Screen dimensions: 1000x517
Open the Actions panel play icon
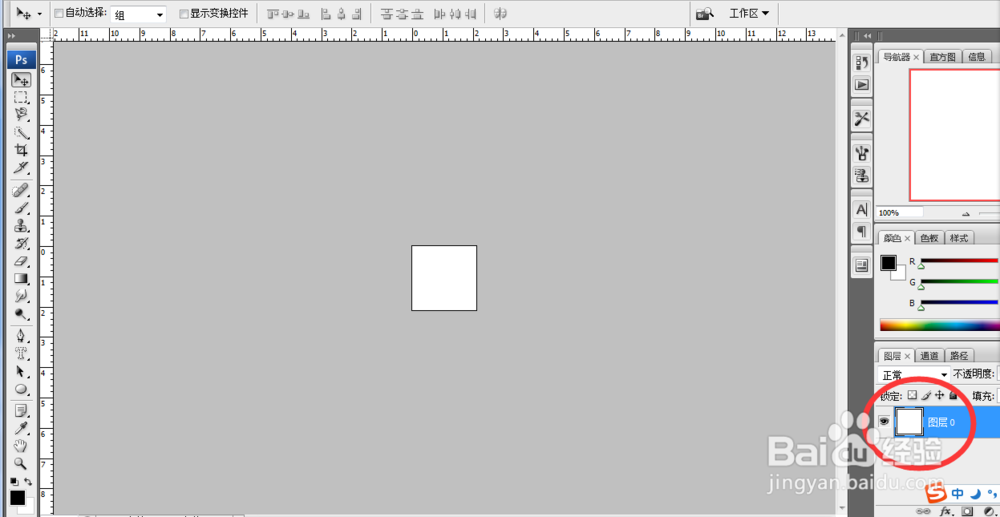(862, 84)
